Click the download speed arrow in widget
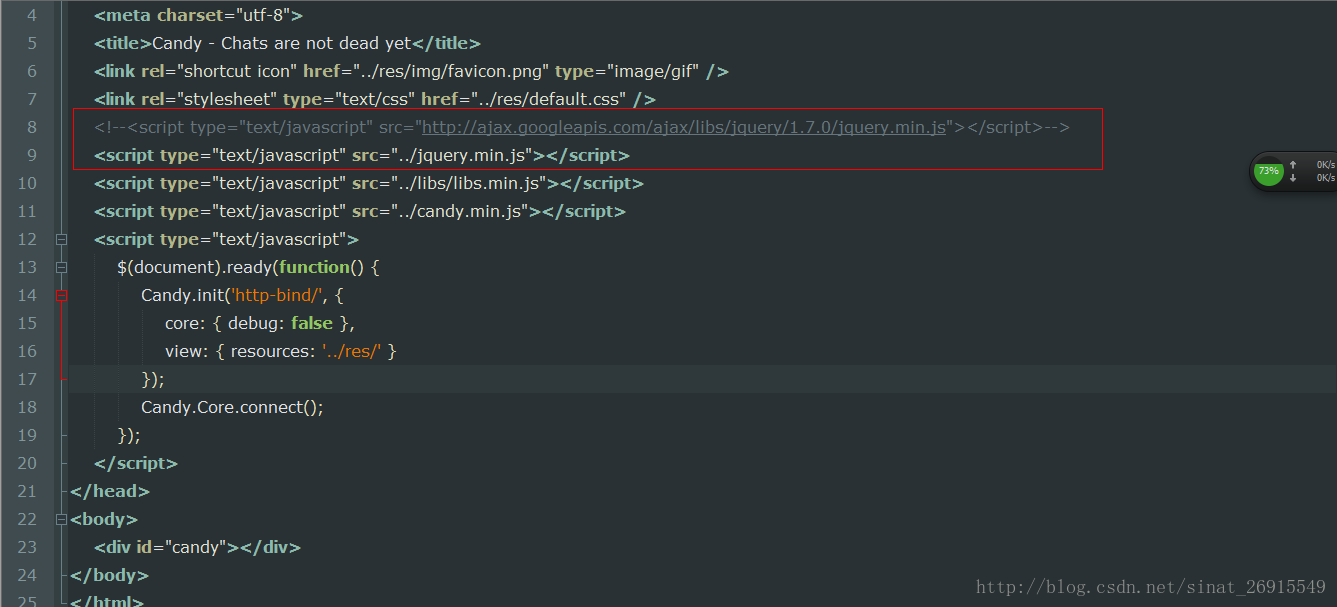The image size is (1337, 607). [1293, 178]
